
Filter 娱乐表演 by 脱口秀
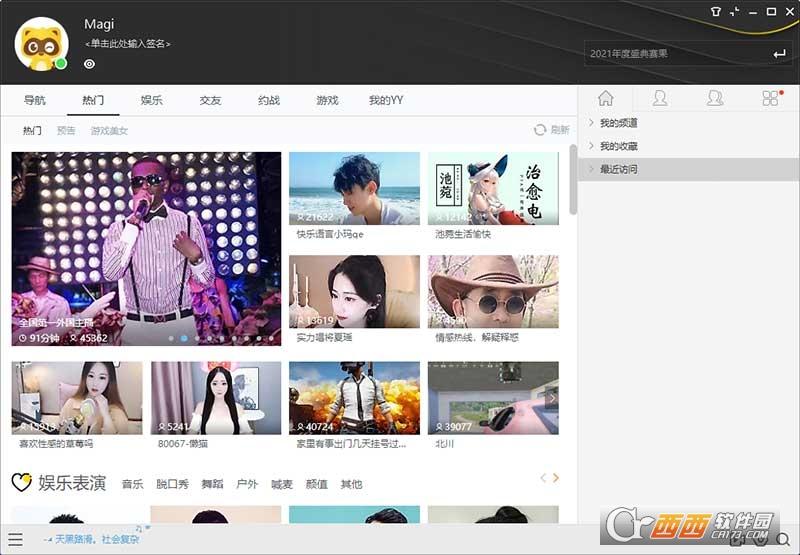172,484
